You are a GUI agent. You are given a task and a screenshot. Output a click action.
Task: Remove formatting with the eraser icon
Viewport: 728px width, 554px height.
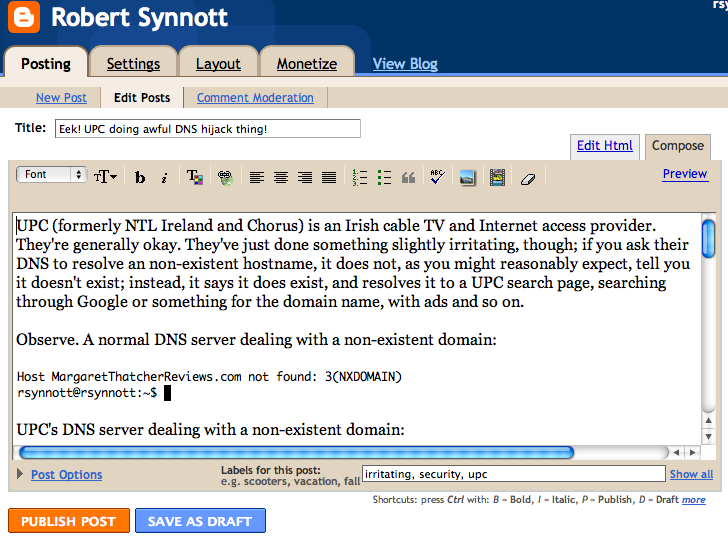pyautogui.click(x=528, y=179)
